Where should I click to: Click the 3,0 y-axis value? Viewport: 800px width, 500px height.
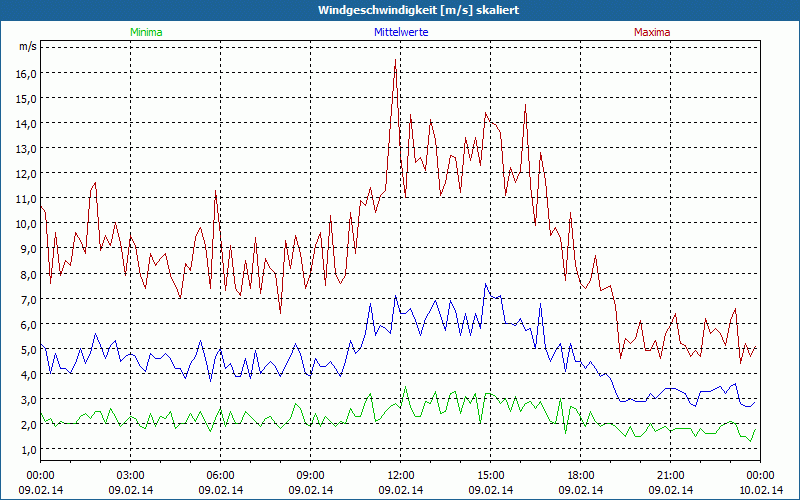click(x=29, y=399)
